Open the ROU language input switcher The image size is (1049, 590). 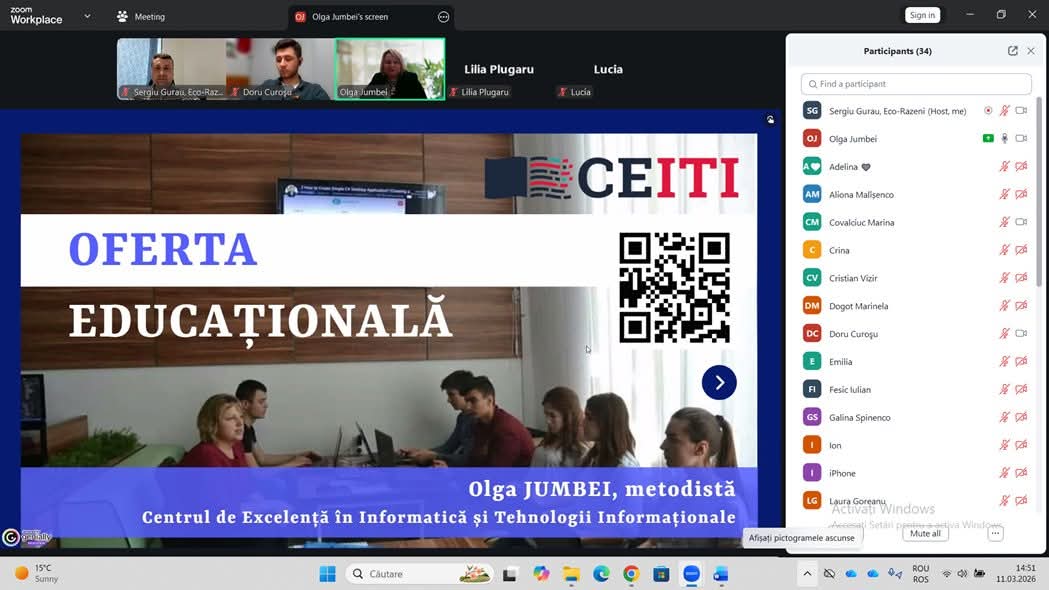point(921,574)
